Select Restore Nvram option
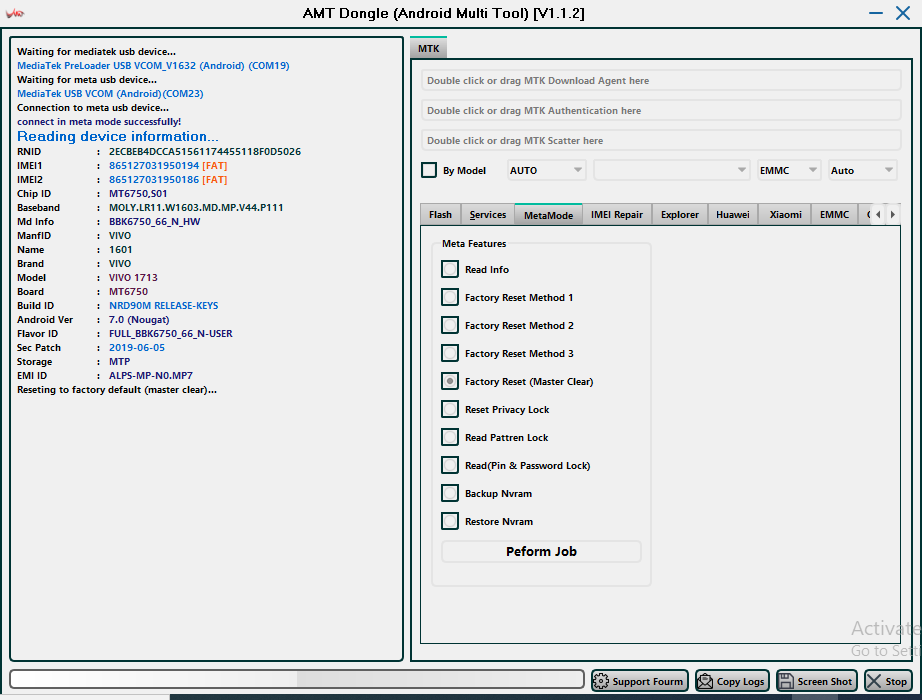Image resolution: width=922 pixels, height=700 pixels. [x=450, y=521]
